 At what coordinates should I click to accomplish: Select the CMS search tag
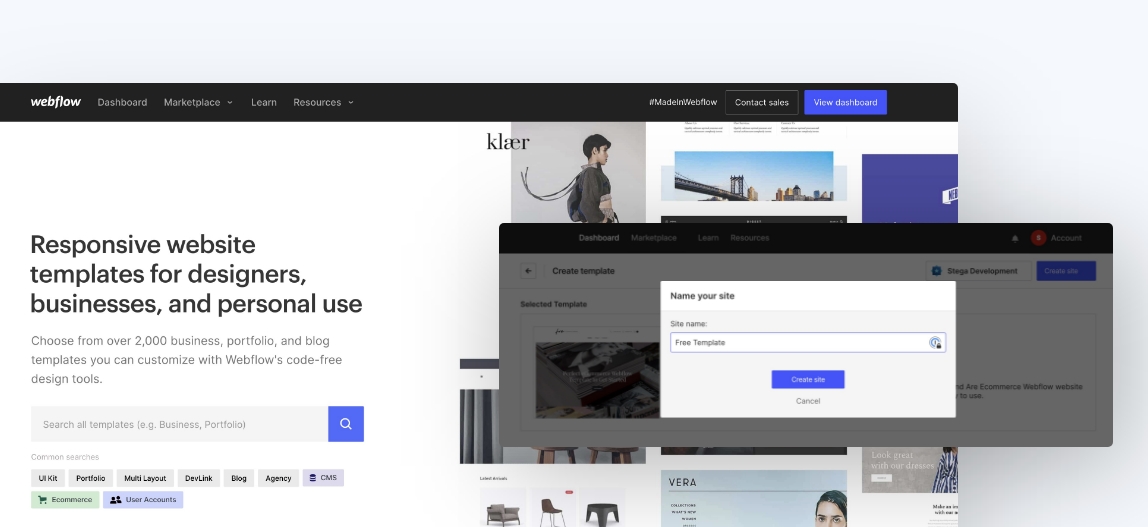[323, 478]
